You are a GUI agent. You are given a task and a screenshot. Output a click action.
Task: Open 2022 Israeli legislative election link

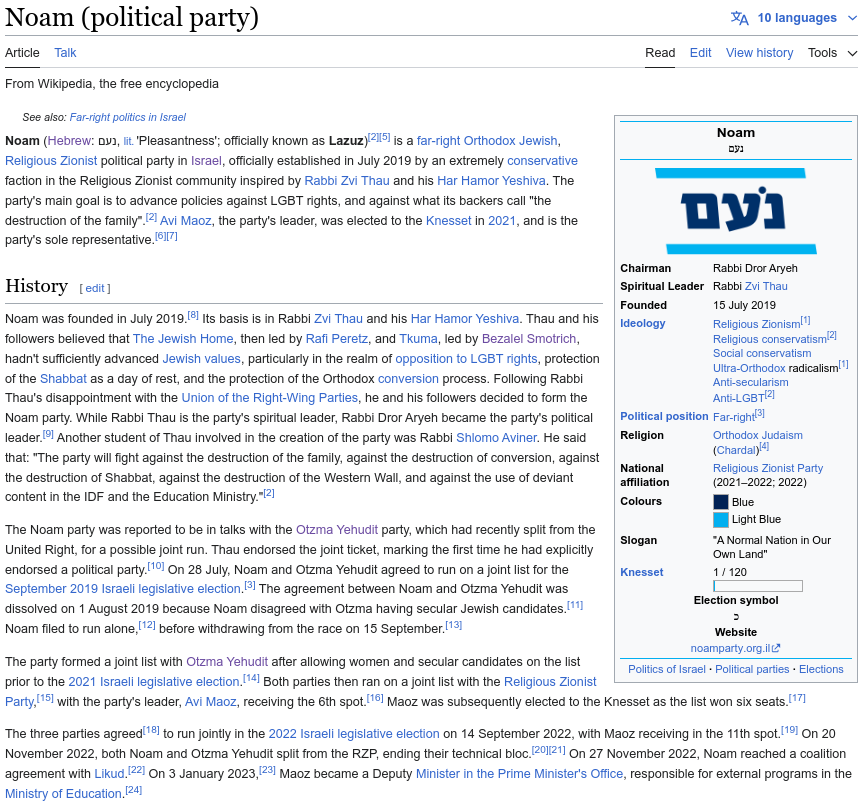point(354,734)
